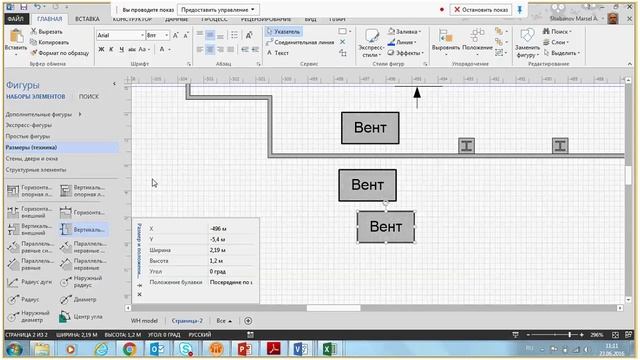Open the Все pages list dropdown
This screenshot has height=360, width=640.
click(x=224, y=321)
